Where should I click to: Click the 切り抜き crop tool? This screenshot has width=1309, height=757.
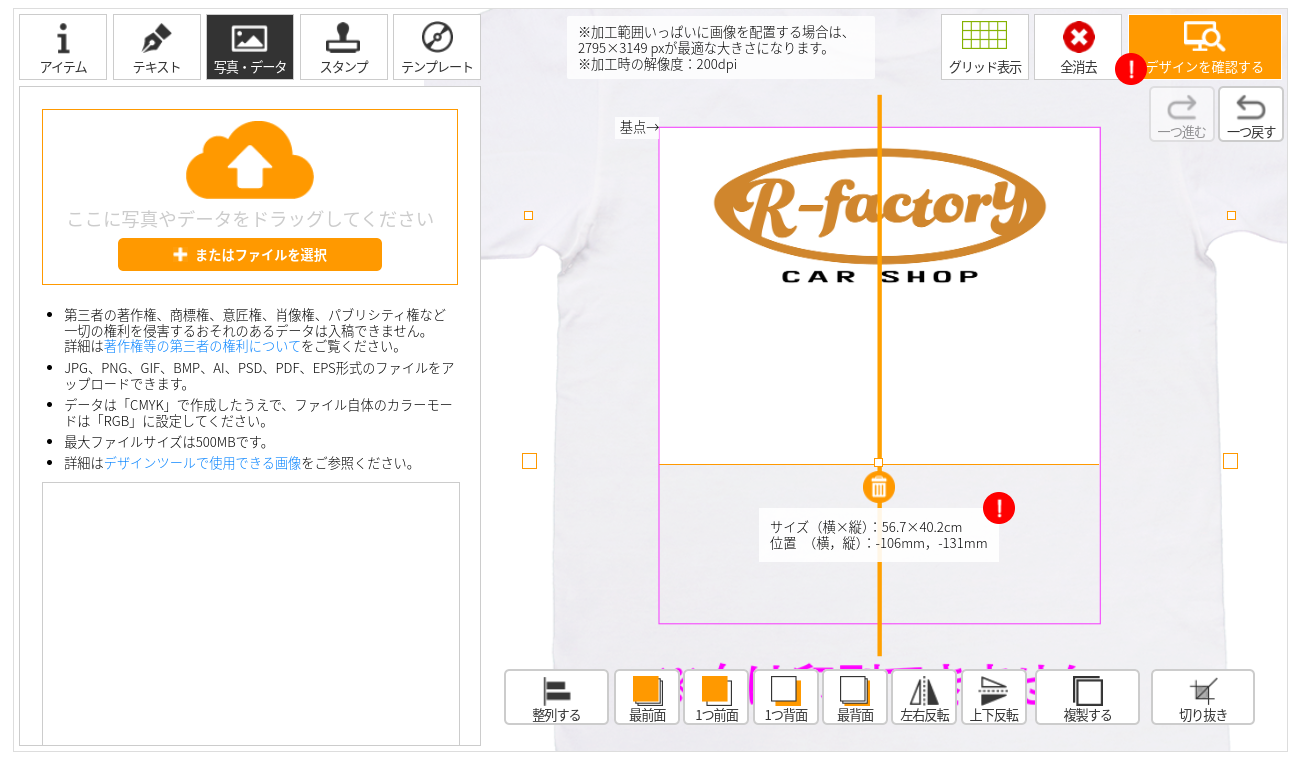[x=1203, y=697]
